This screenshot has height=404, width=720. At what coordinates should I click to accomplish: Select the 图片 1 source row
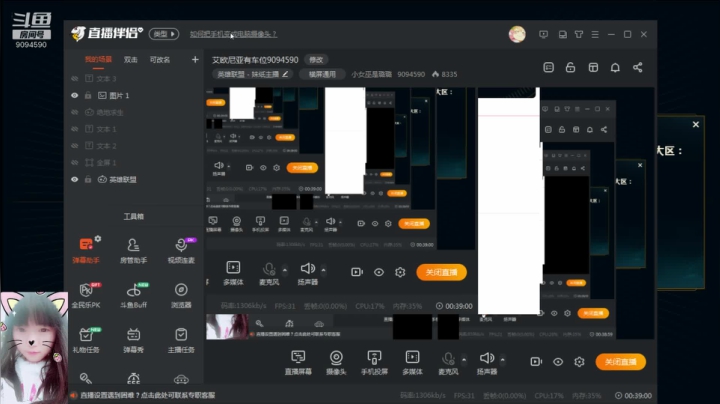coord(134,95)
